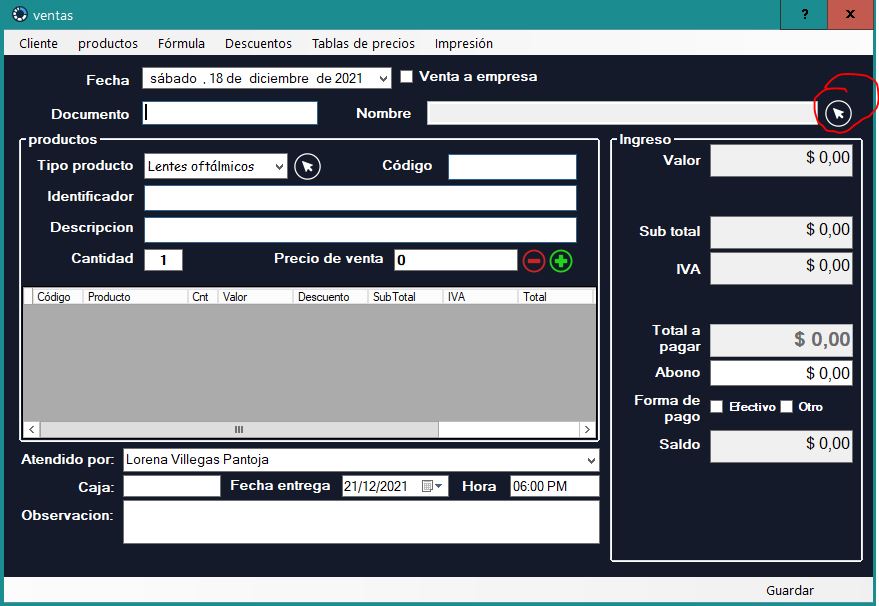This screenshot has height=606, width=879.
Task: Click the IVA column header in the table
Action: 480,297
